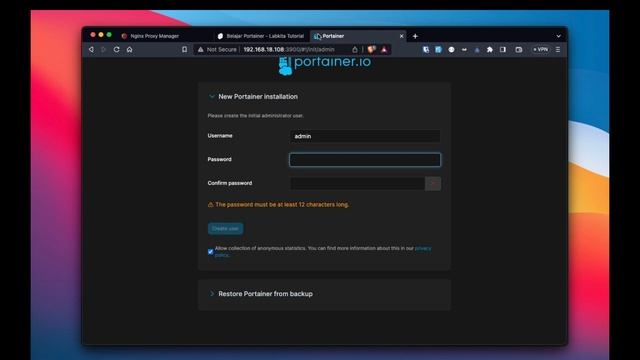The image size is (640, 360).
Task: Close the Portainer tab
Action: (x=401, y=36)
